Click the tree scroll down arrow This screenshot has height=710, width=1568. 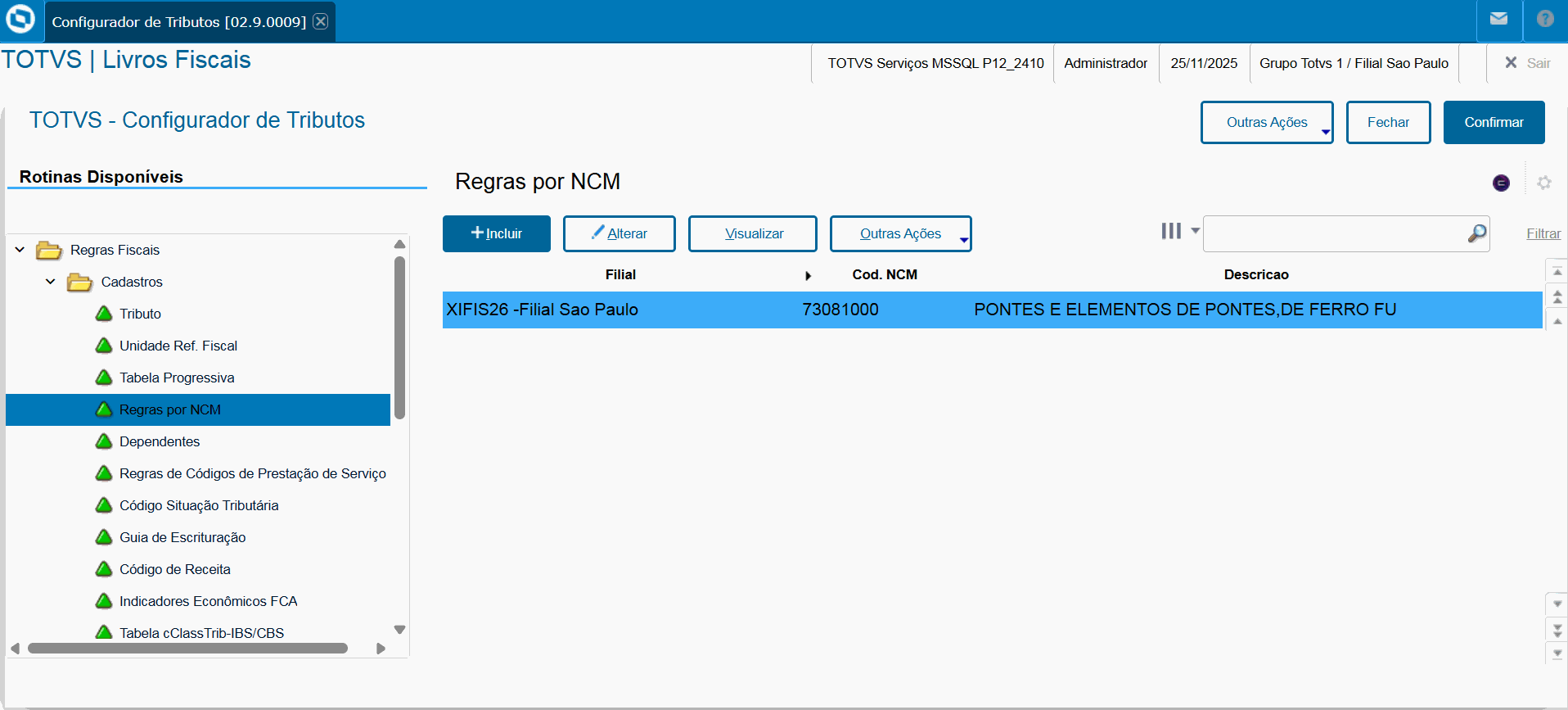point(399,630)
